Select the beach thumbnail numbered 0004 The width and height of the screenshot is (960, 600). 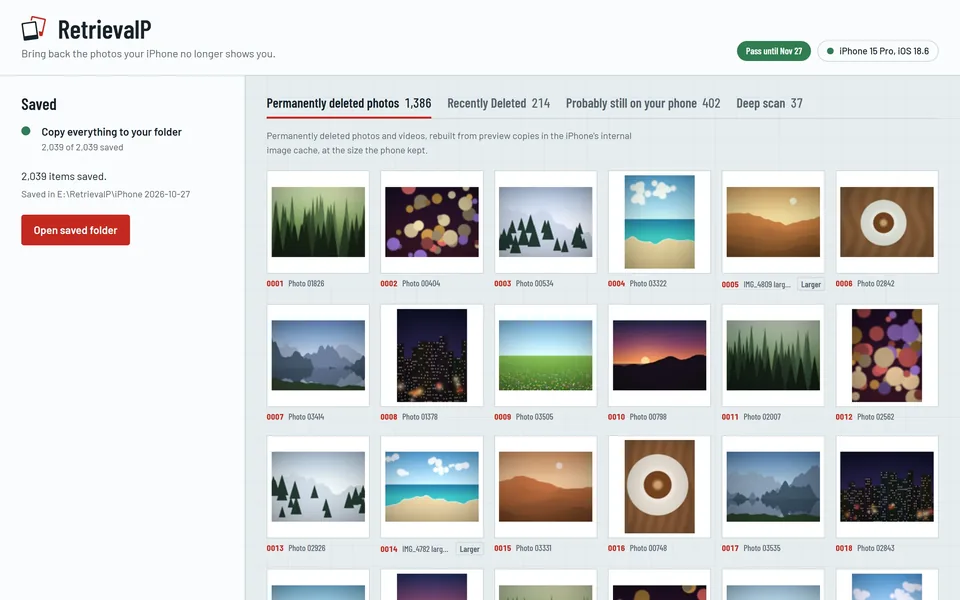click(659, 222)
